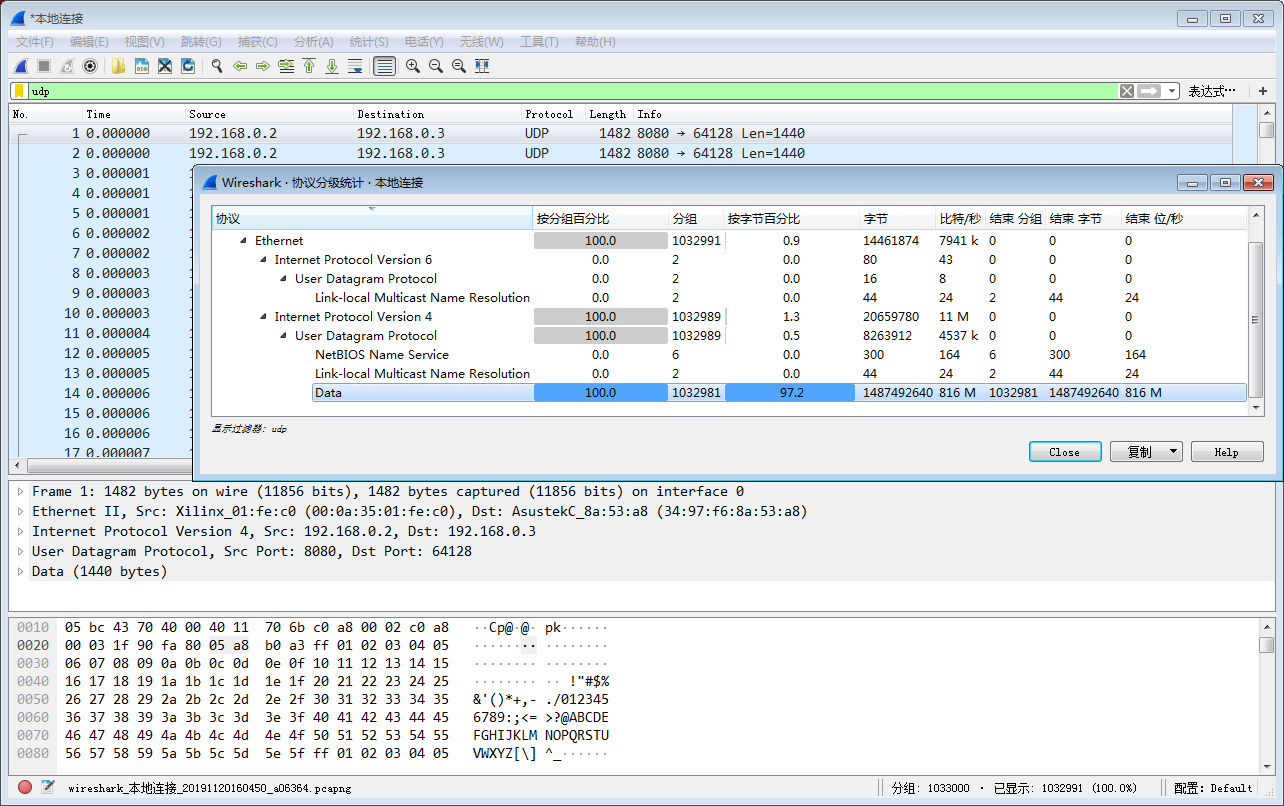Find a packet using the magnifier icon
This screenshot has height=806, width=1284.
click(216, 66)
